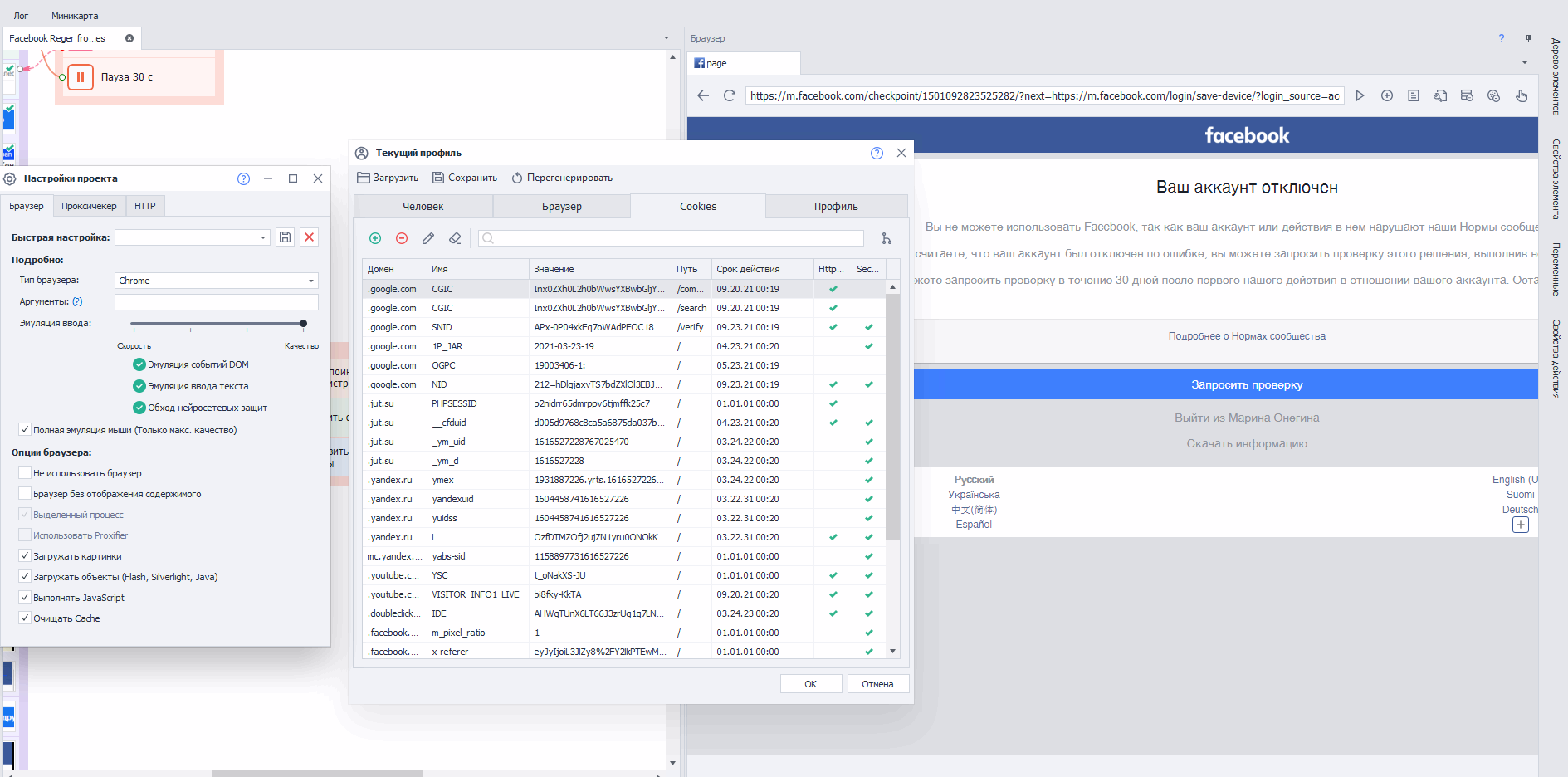The image size is (1568, 777).
Task: Edit the selected cookie with the pencil icon
Action: (428, 238)
